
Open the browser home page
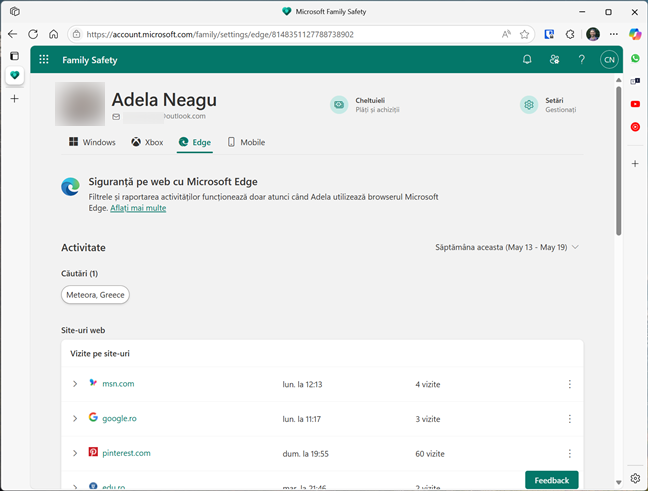(54, 34)
